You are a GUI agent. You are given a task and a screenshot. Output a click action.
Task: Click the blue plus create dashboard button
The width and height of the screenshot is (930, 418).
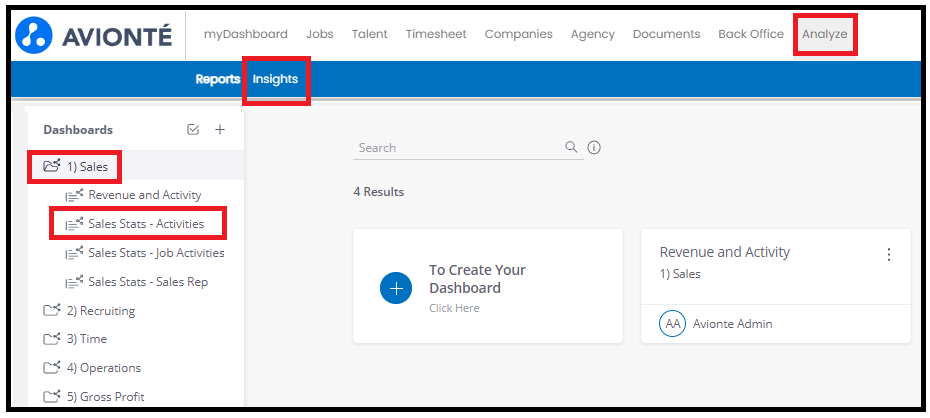coord(396,288)
